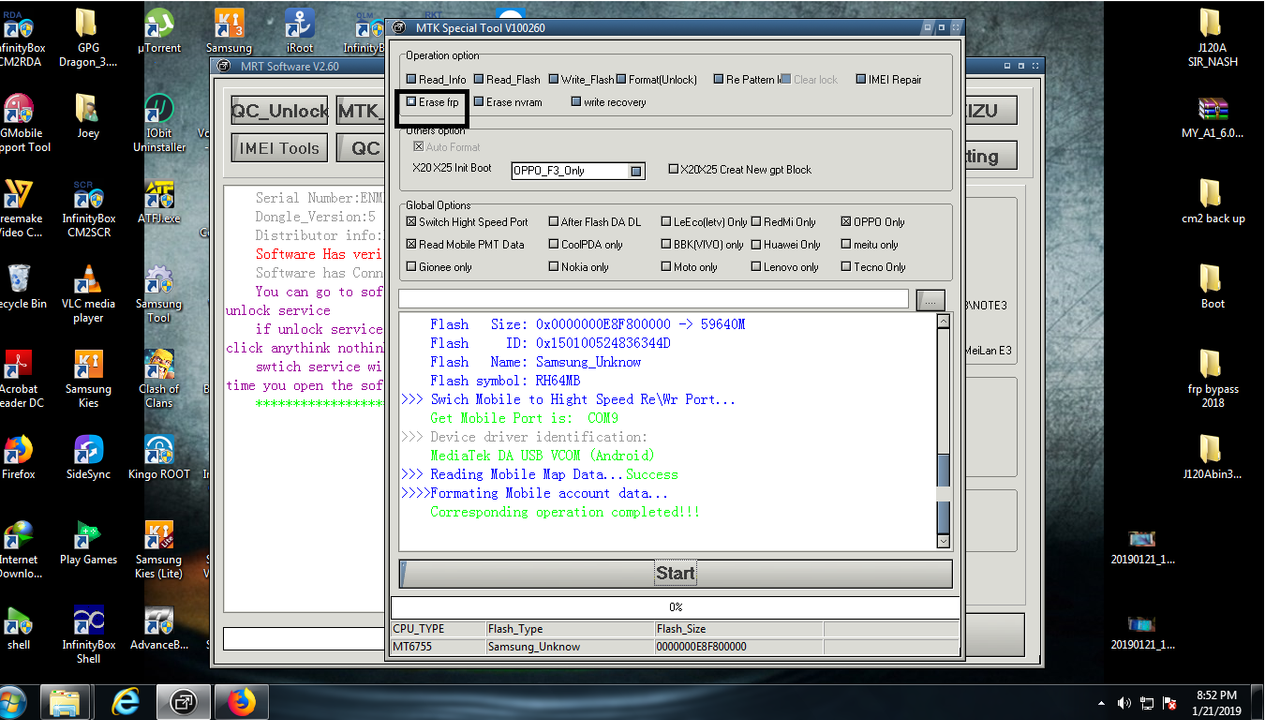Image resolution: width=1280 pixels, height=720 pixels.
Task: Click the browse '...' button
Action: click(x=930, y=299)
